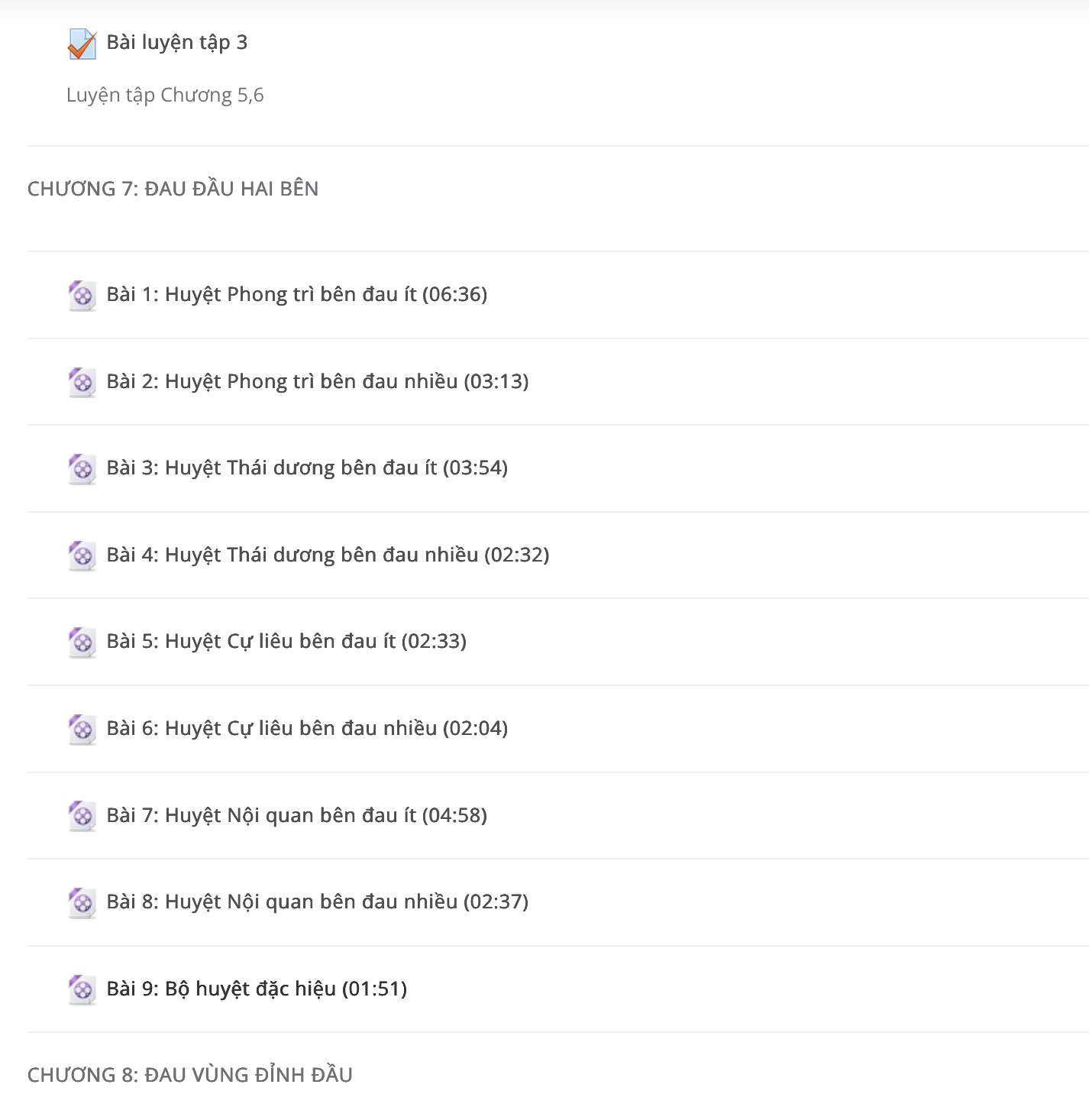Click the video icon beside Bài 4
This screenshot has width=1089, height=1120.
pyautogui.click(x=82, y=555)
